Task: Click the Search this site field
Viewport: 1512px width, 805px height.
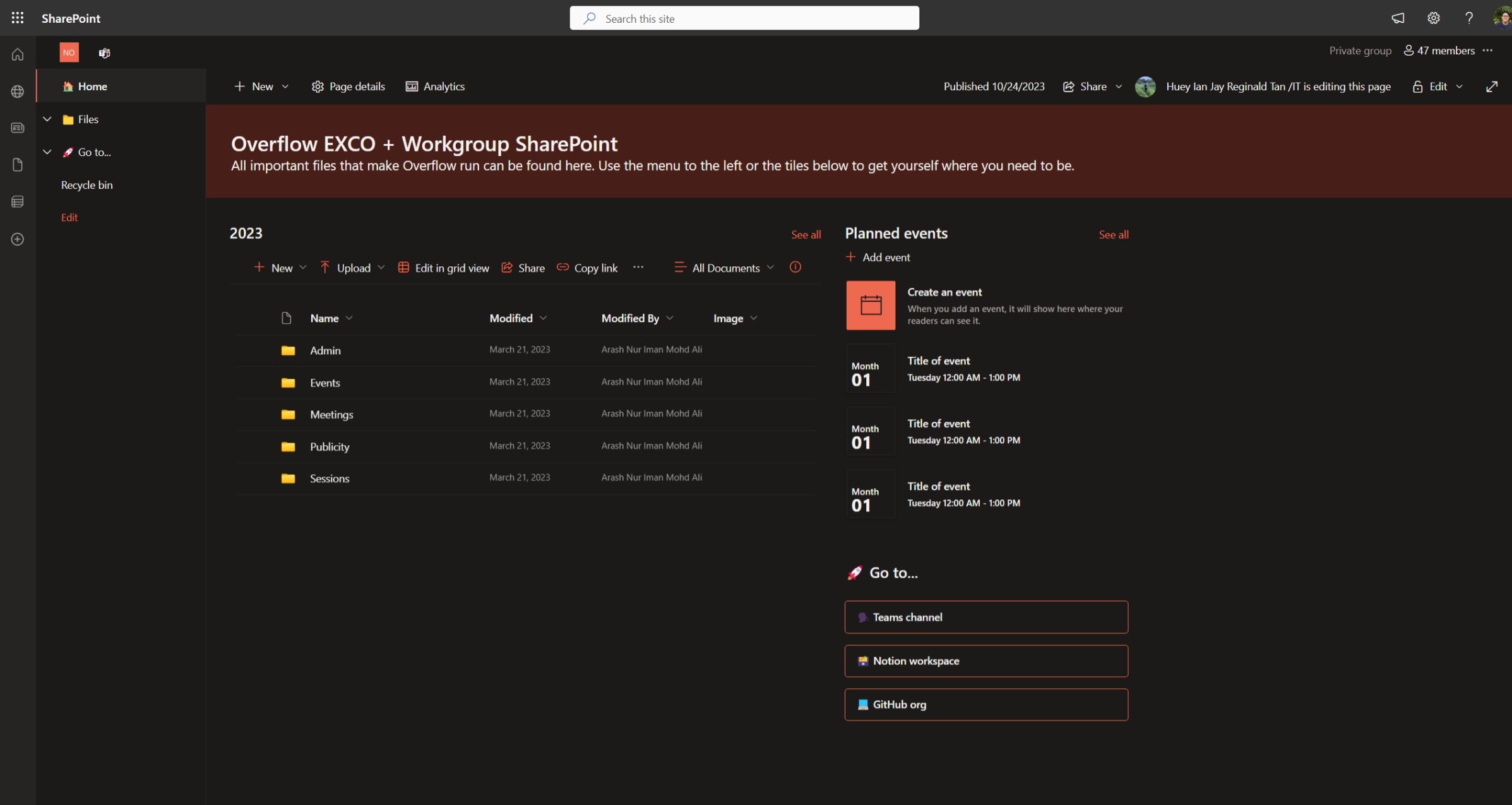Action: click(x=744, y=18)
